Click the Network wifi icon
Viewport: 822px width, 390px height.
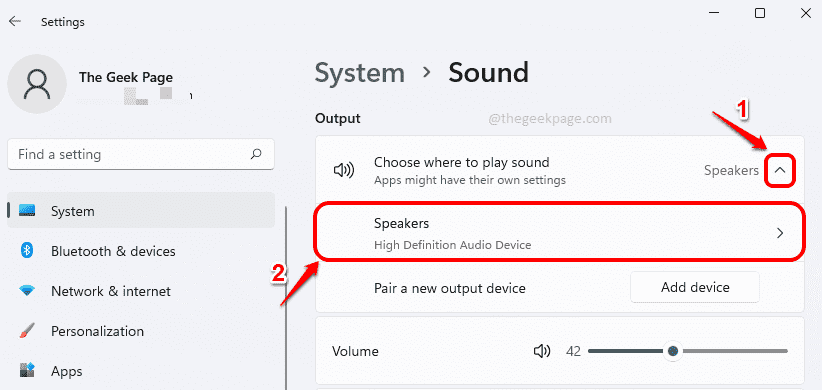click(x=27, y=291)
